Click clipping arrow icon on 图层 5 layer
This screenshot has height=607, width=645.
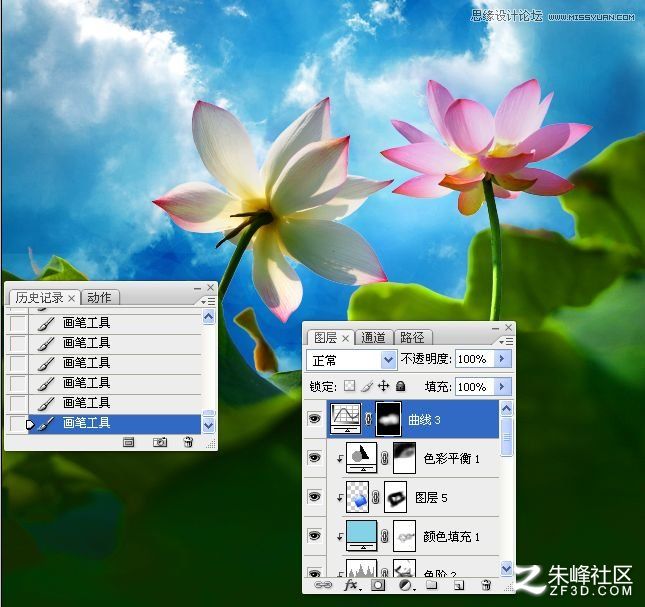(340, 498)
